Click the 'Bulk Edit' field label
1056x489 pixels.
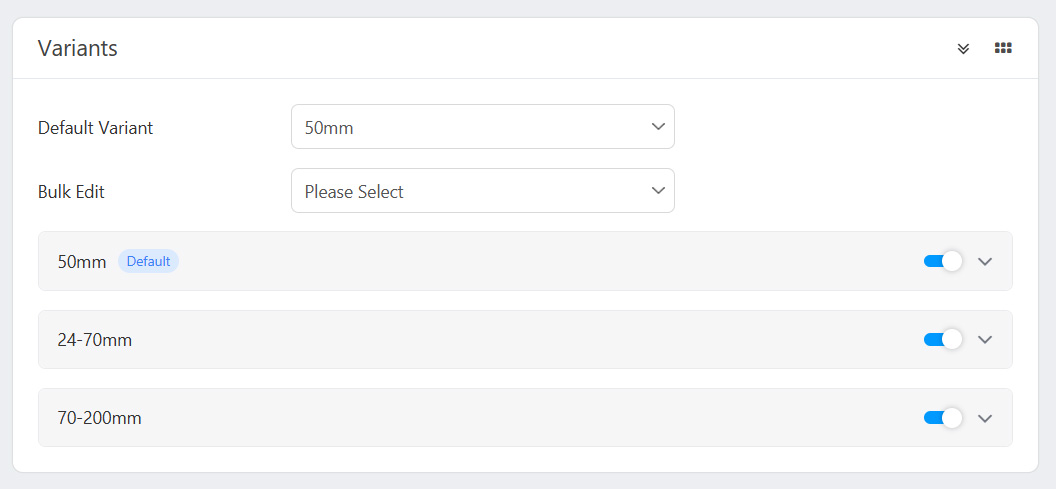point(71,191)
